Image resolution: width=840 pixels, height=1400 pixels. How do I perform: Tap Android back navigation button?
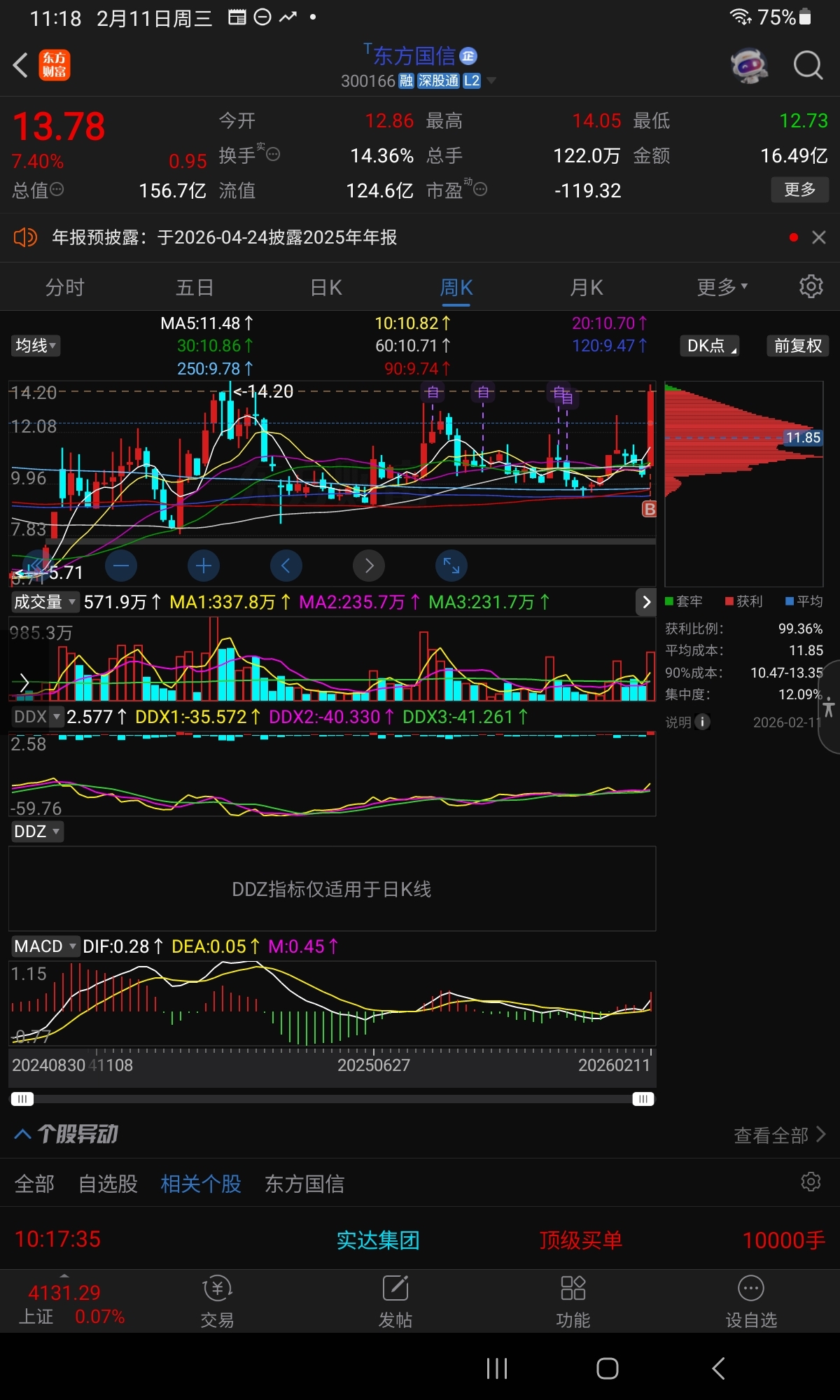click(718, 1368)
